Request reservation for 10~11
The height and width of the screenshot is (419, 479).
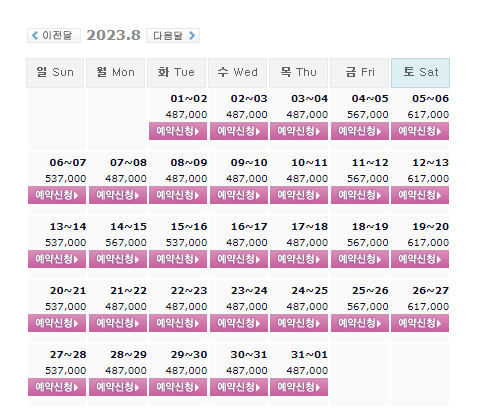click(x=299, y=195)
